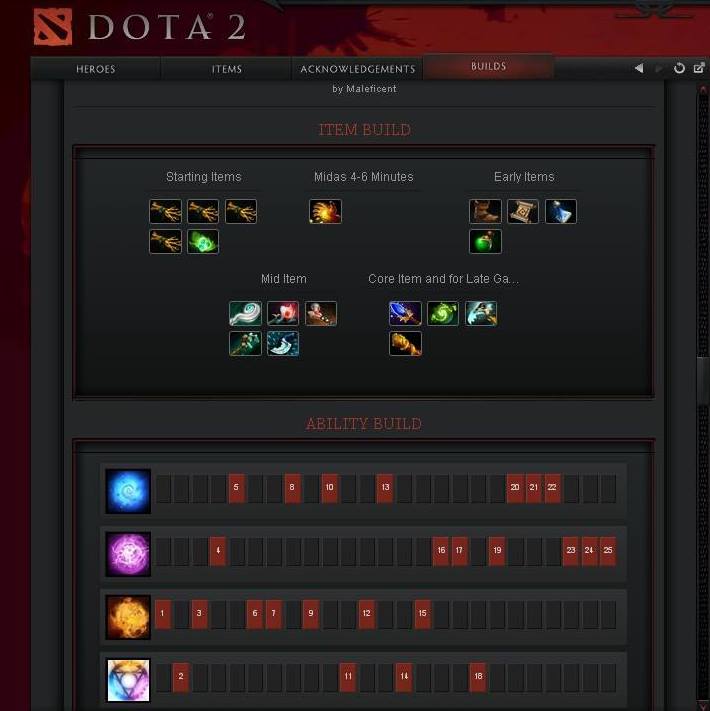Image resolution: width=710 pixels, height=711 pixels.
Task: Click the blue Quas orb ability icon
Action: click(128, 491)
